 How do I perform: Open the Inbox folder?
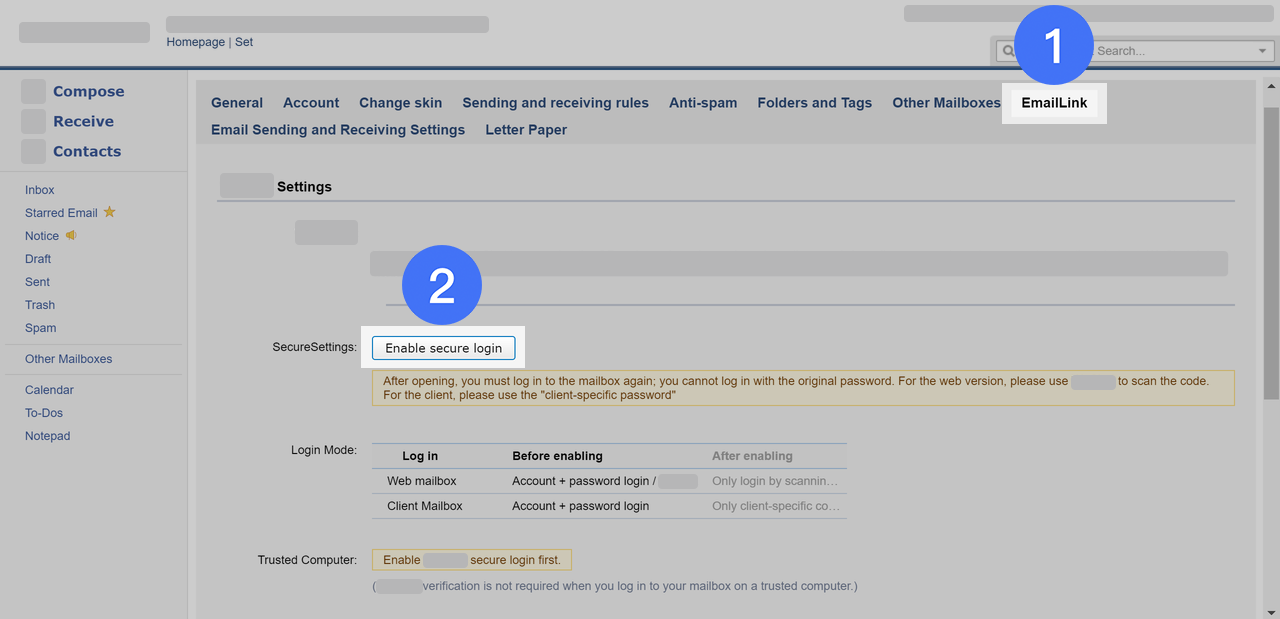pyautogui.click(x=39, y=189)
